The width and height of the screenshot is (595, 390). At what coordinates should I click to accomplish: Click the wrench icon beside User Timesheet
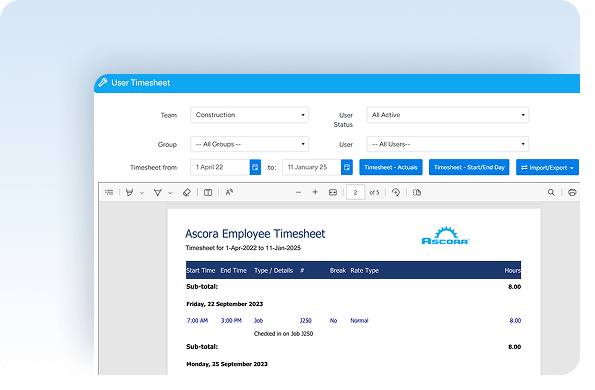pos(103,82)
